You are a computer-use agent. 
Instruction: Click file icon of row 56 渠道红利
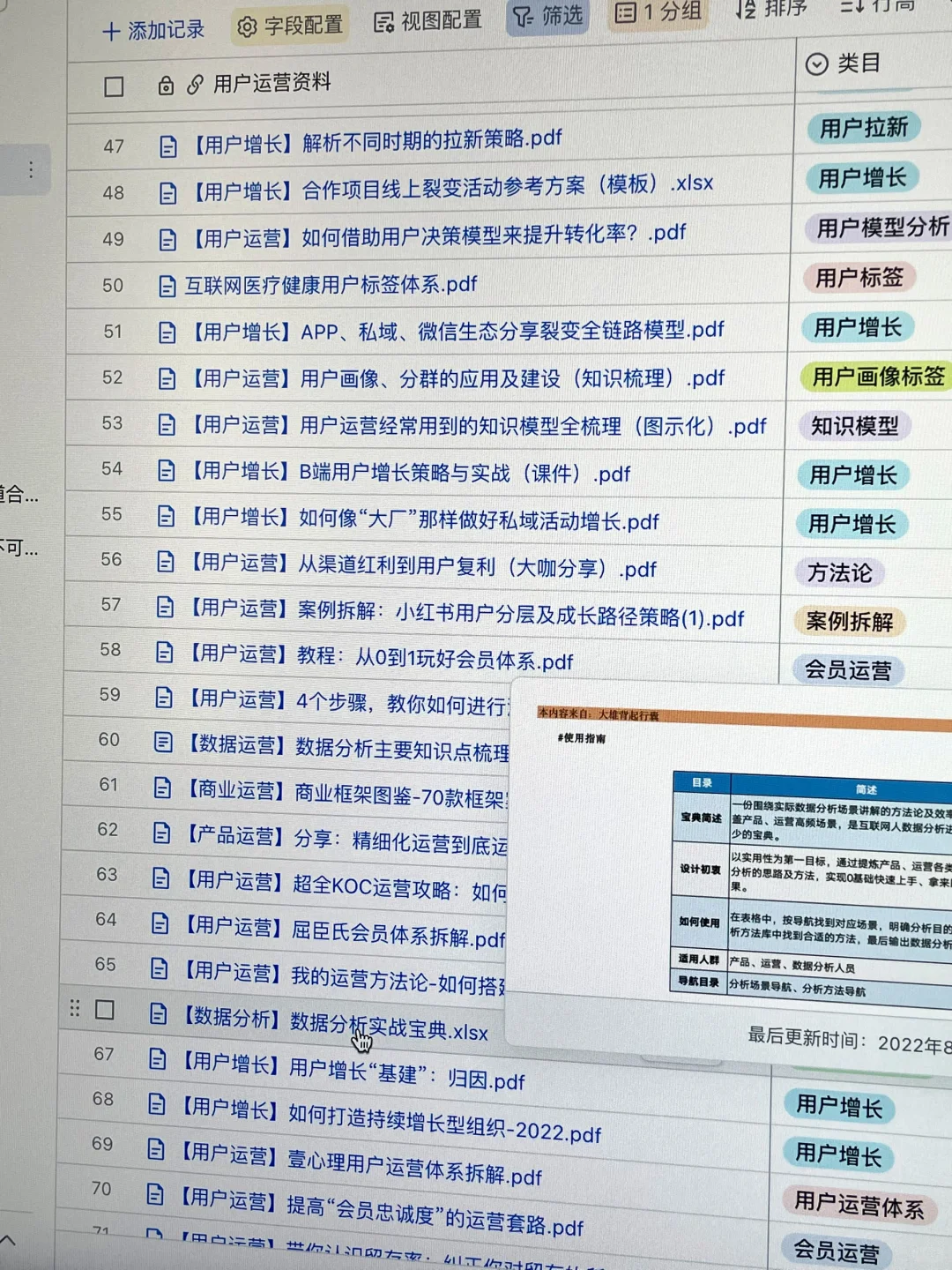coord(165,561)
